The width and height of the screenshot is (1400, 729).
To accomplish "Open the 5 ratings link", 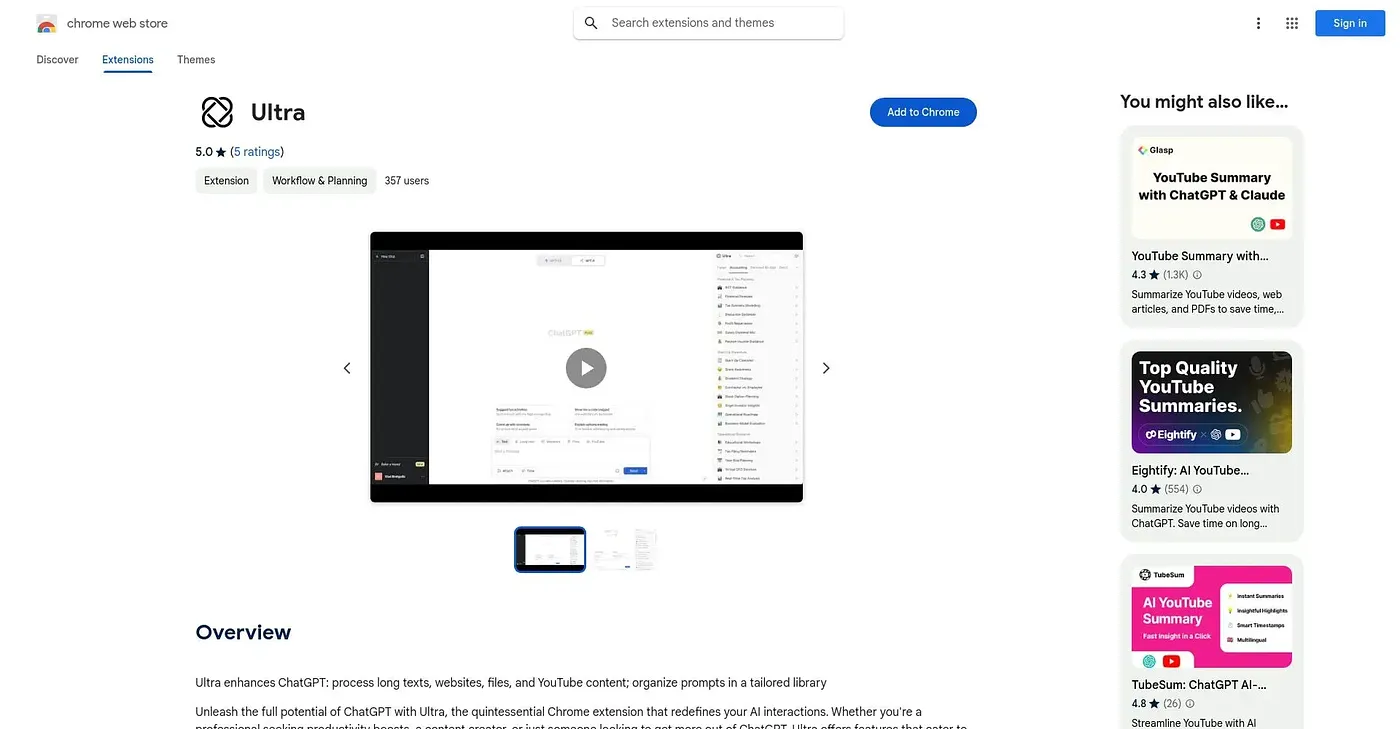I will pyautogui.click(x=257, y=152).
